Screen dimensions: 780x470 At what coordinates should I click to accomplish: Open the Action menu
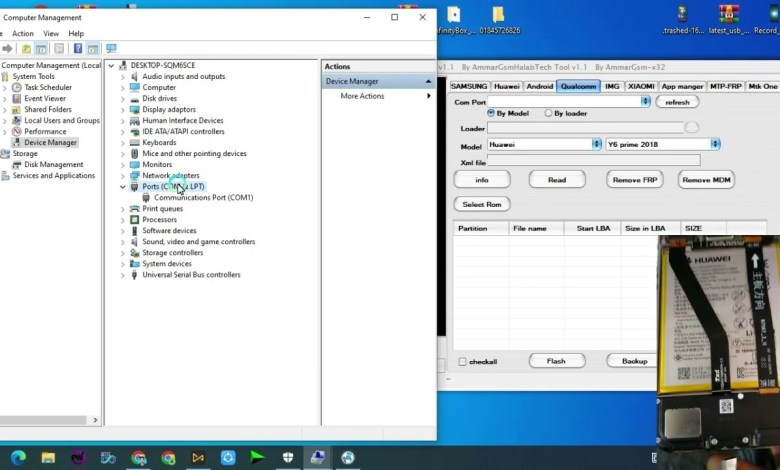[22, 33]
